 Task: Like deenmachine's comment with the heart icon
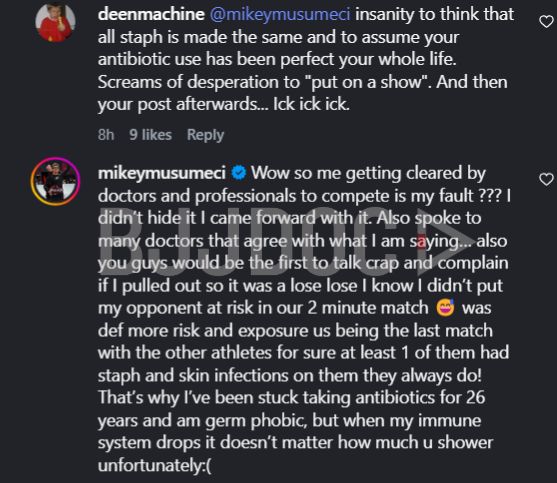[546, 22]
